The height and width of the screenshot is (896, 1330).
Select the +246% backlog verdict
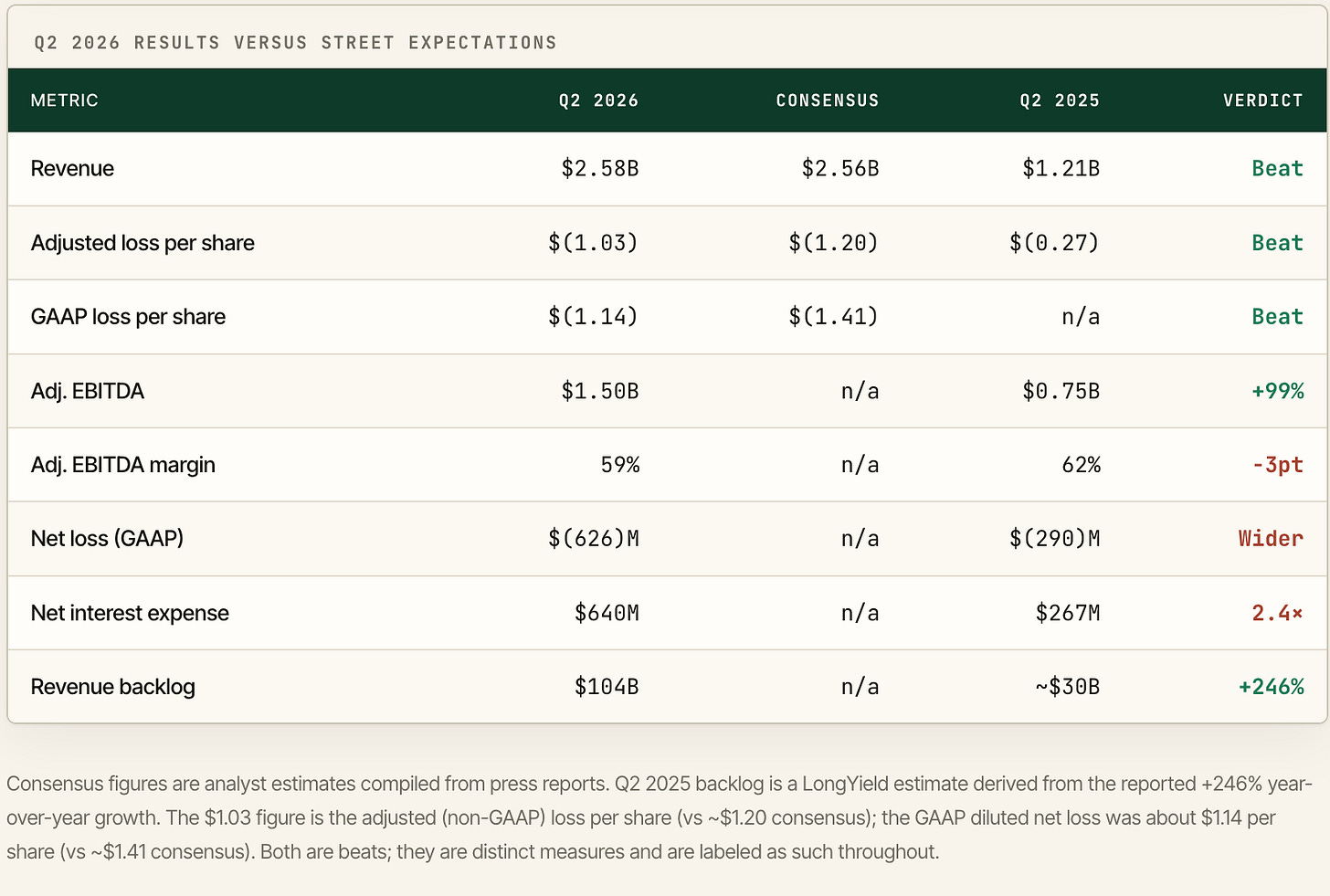click(x=1271, y=687)
